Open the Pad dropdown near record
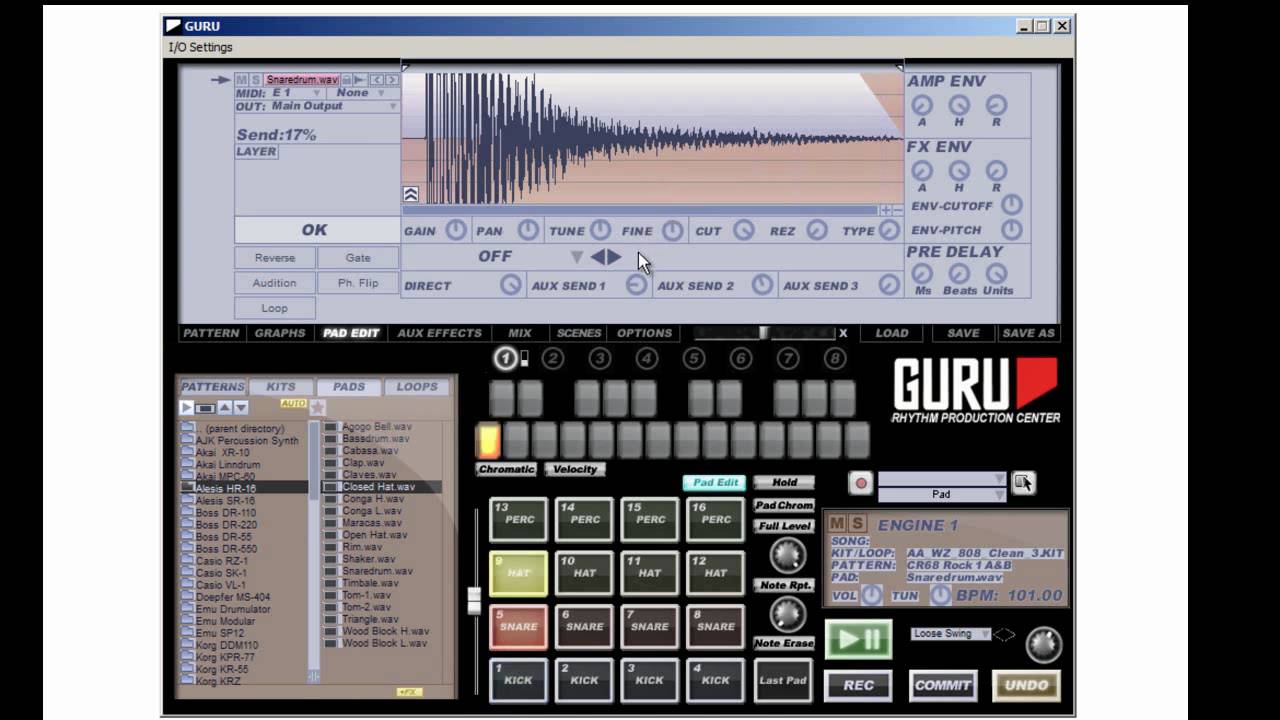1280x720 pixels. point(942,494)
